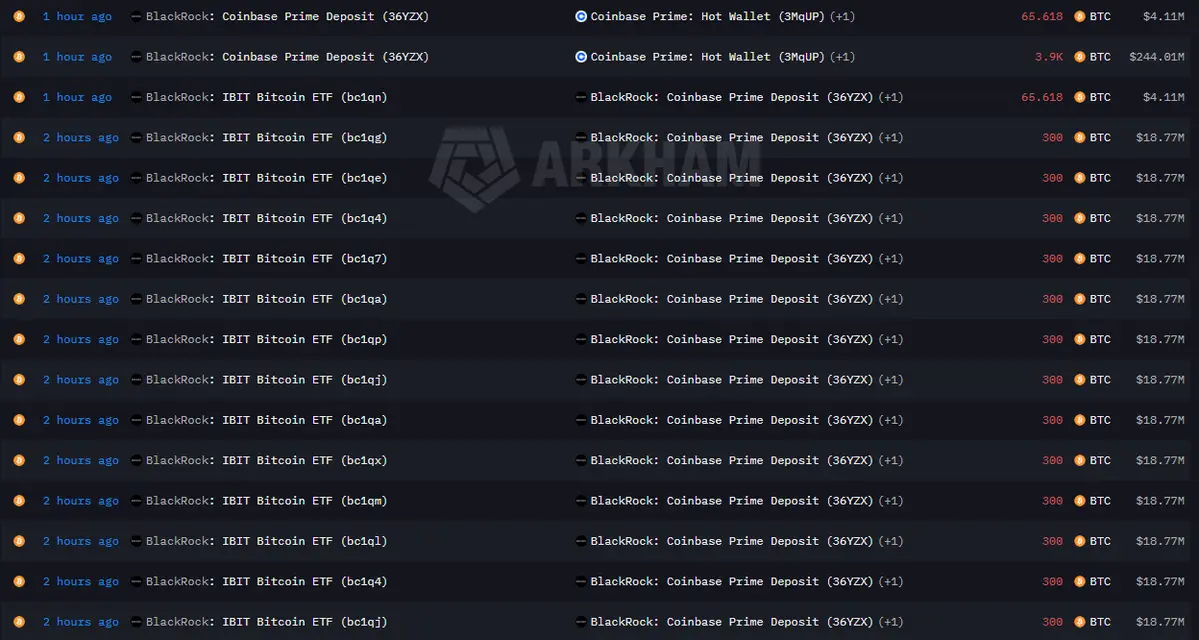
Task: Expand the (+1) recipients on the first Hot Wallet row
Action: point(842,16)
